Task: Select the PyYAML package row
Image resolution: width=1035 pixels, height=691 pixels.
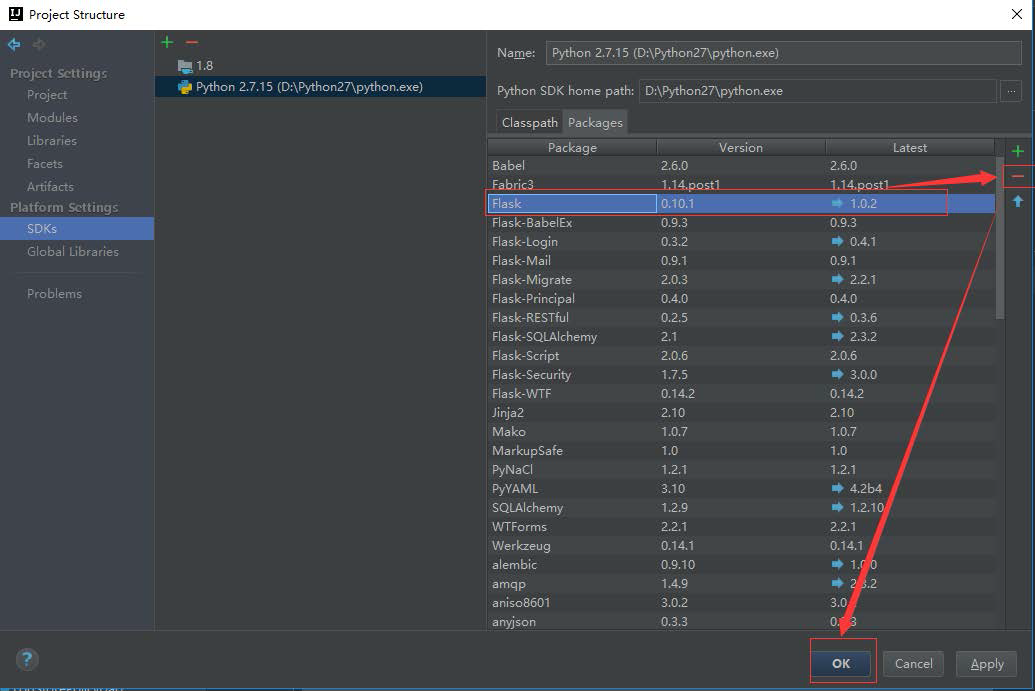Action: (x=741, y=489)
